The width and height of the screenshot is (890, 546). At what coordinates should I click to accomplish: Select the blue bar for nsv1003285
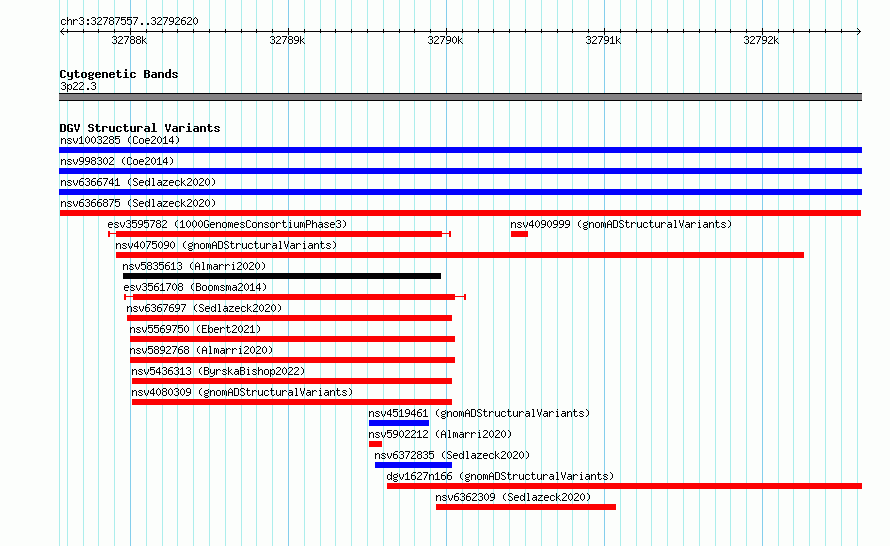point(460,150)
